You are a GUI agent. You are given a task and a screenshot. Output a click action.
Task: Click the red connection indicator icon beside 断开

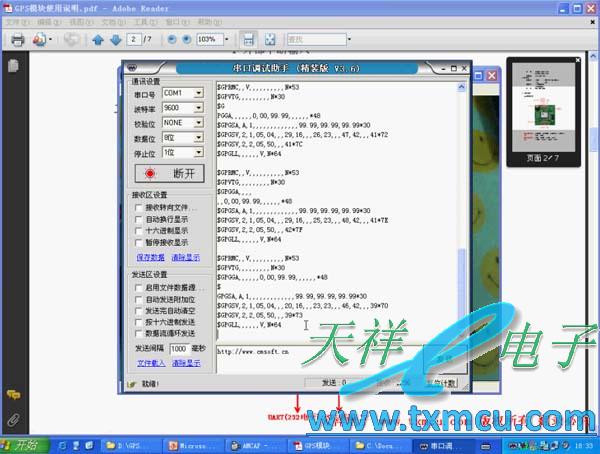tap(150, 173)
